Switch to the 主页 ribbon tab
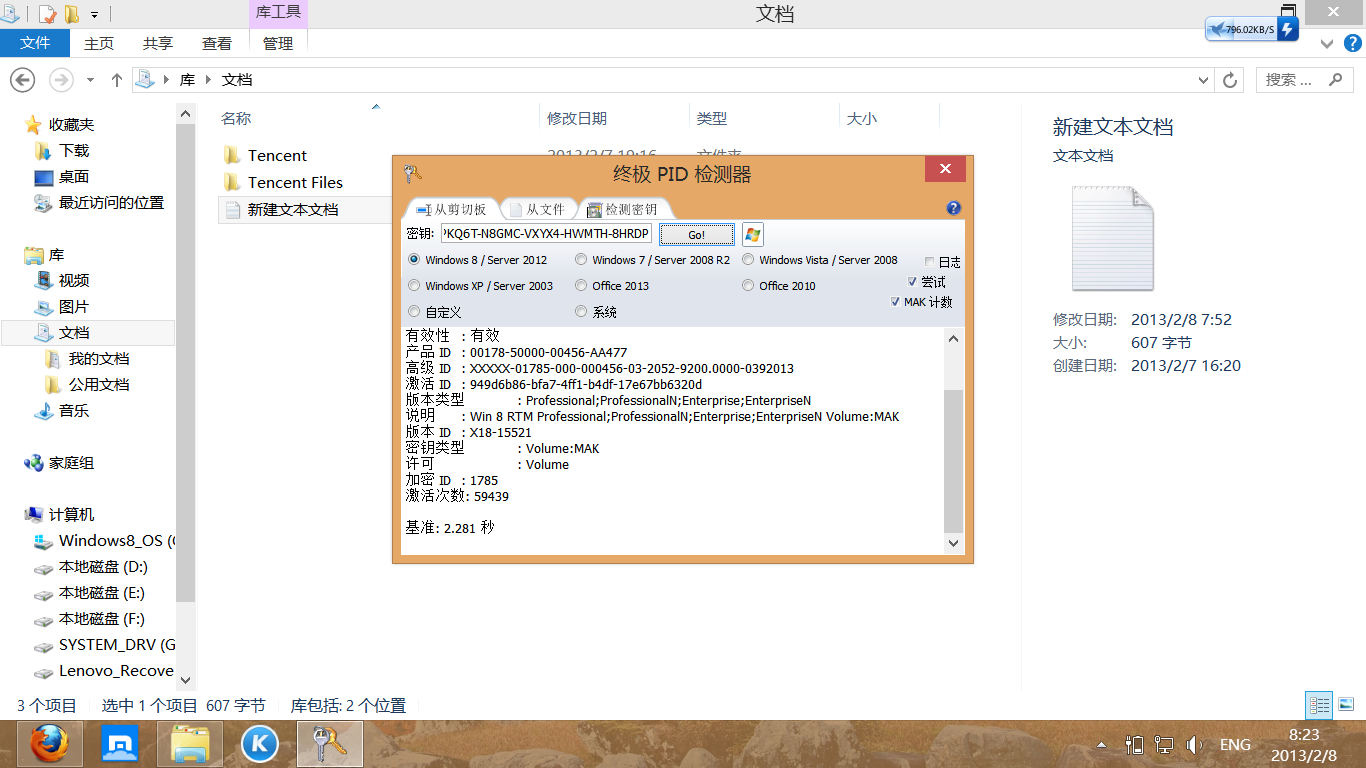Screen dimensions: 1366x768 pos(99,43)
